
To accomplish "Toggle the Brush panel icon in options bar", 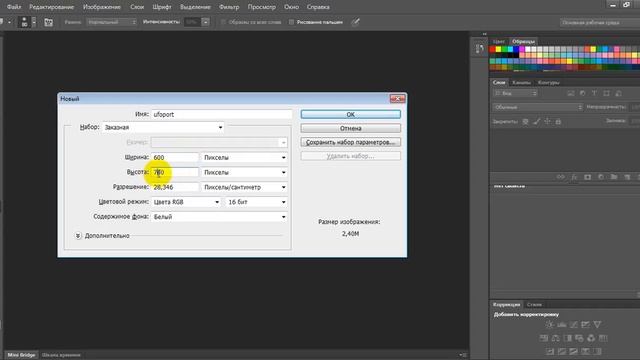I will tap(49, 22).
